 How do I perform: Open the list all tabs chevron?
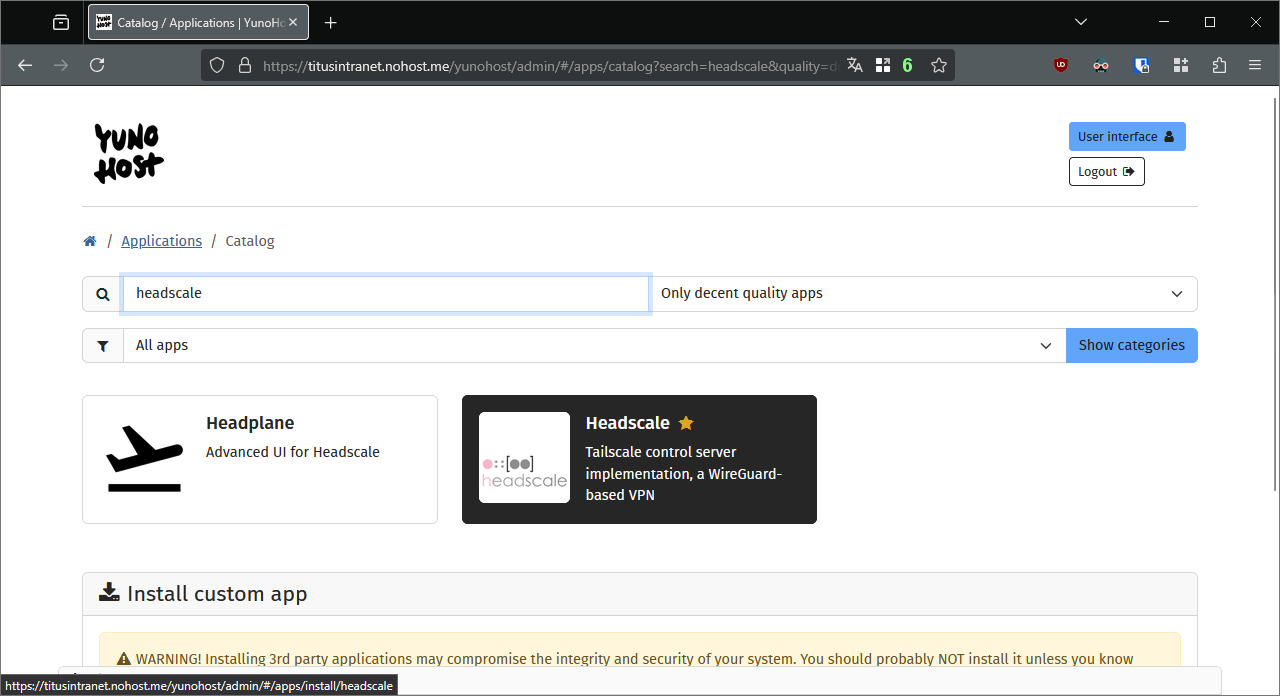tap(1081, 22)
